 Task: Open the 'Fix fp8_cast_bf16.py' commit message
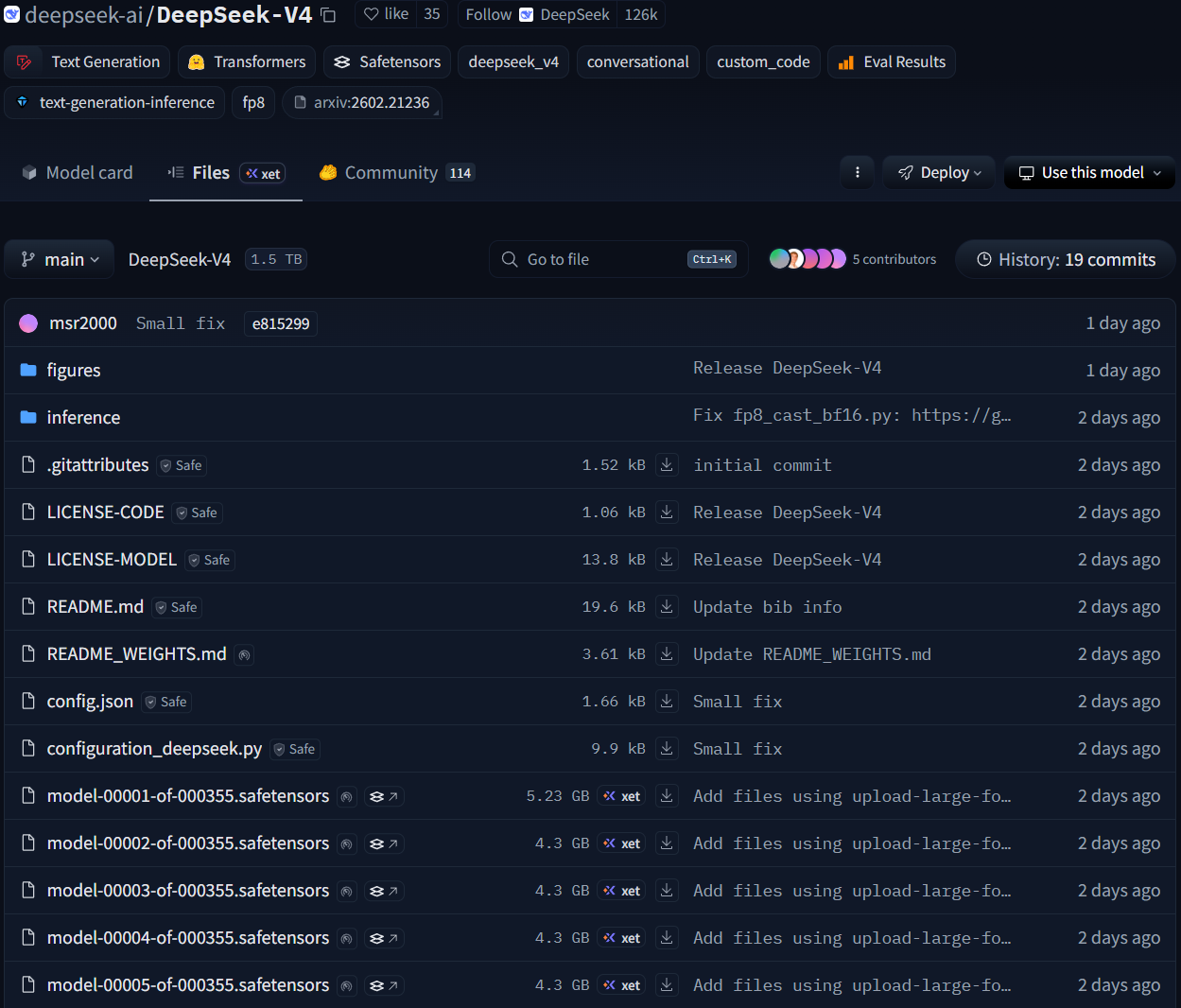tap(852, 415)
